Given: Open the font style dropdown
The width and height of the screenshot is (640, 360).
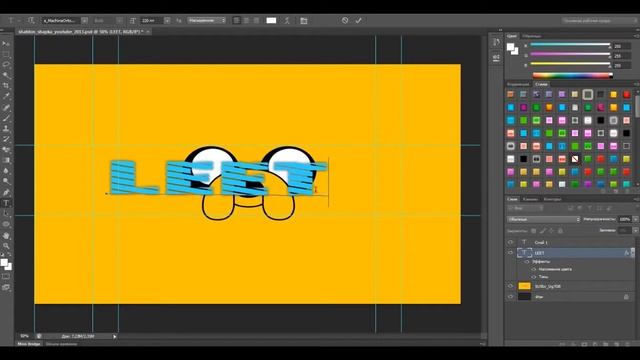Looking at the screenshot, I should tap(119, 20).
